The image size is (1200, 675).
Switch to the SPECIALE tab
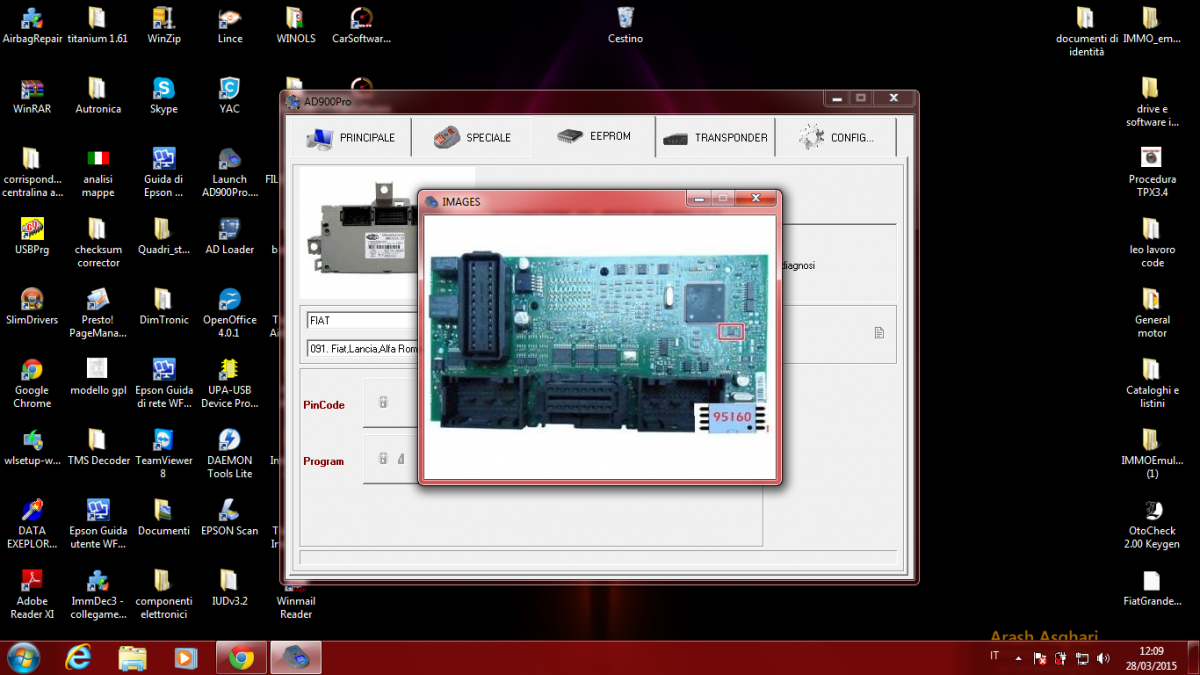(x=472, y=138)
